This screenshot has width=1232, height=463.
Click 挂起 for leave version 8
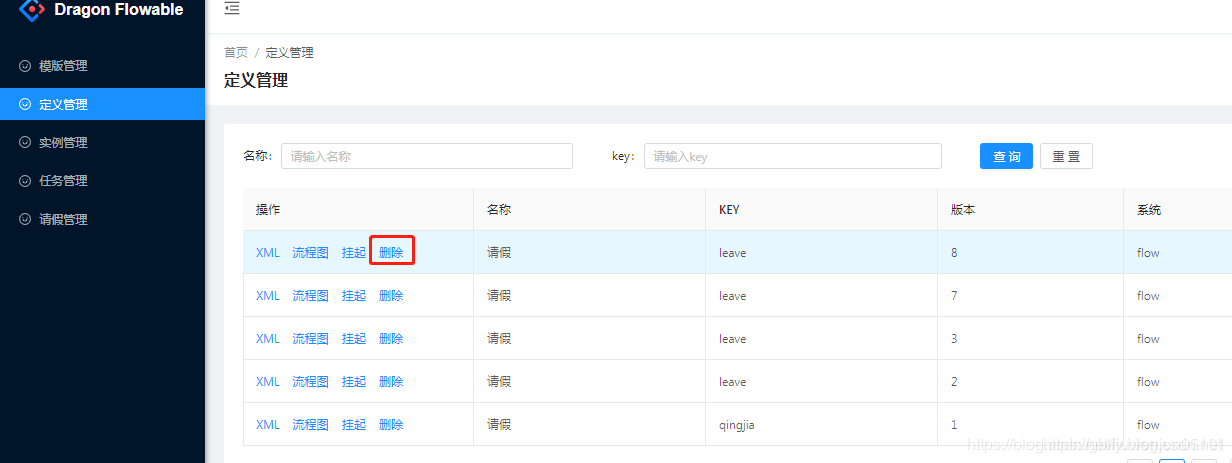click(x=354, y=252)
